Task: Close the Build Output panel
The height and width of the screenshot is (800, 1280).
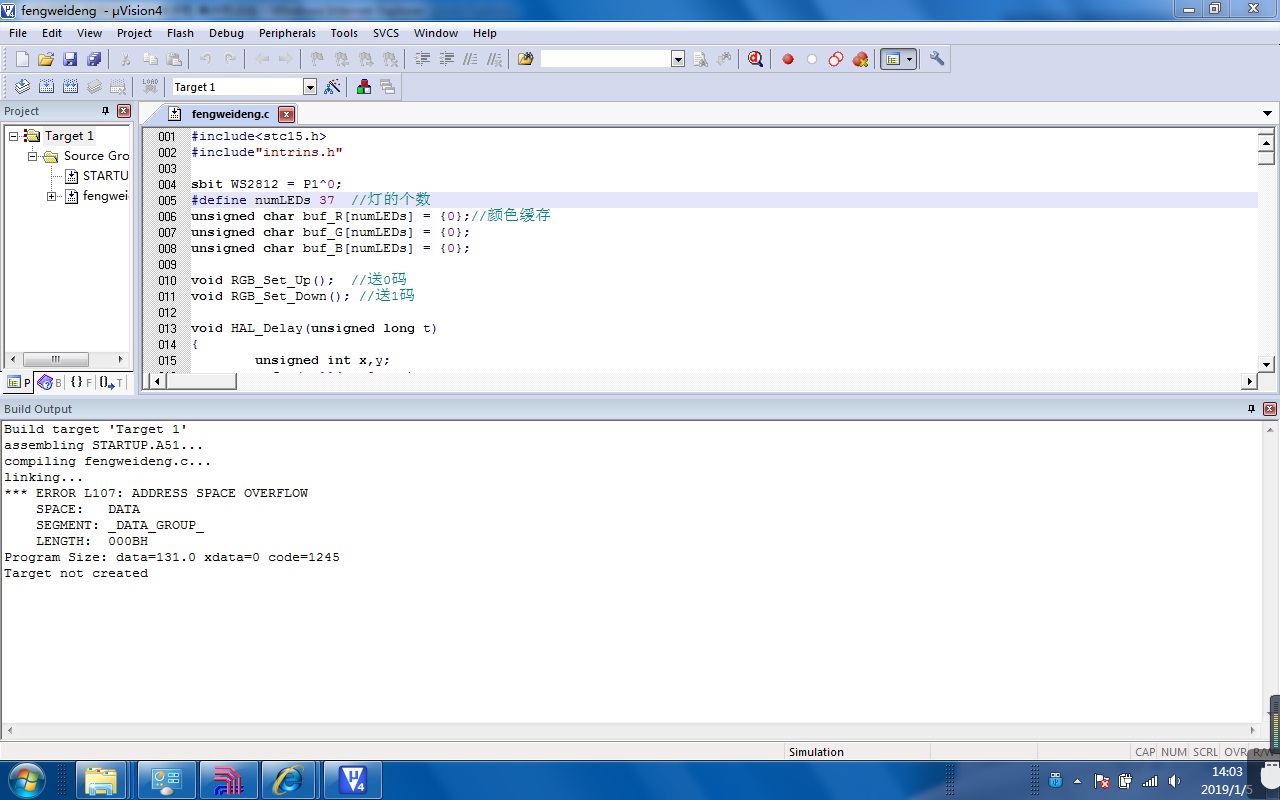Action: pos(1270,409)
